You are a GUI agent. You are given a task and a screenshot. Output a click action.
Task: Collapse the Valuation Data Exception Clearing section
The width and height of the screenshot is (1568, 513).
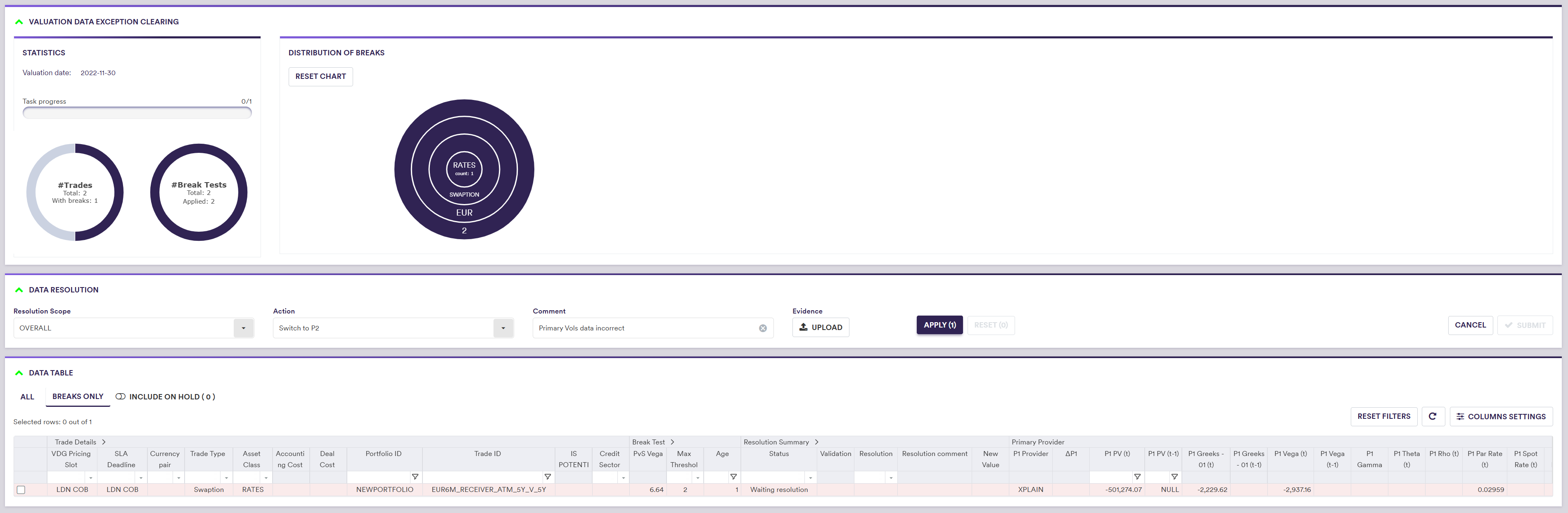coord(19,22)
